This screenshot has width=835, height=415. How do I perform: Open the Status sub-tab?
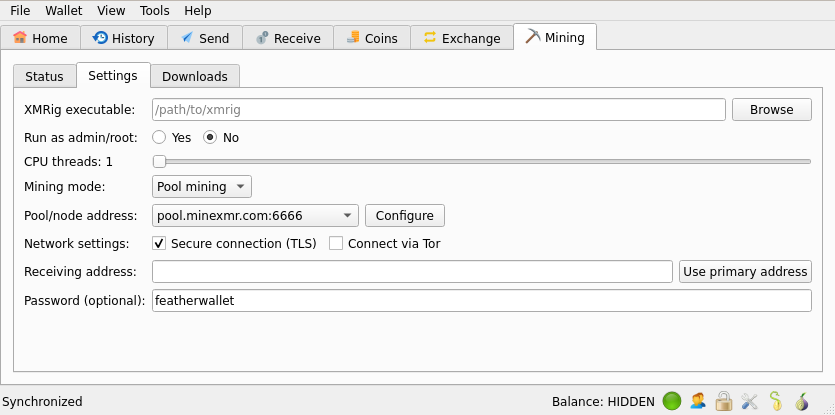coord(44,77)
